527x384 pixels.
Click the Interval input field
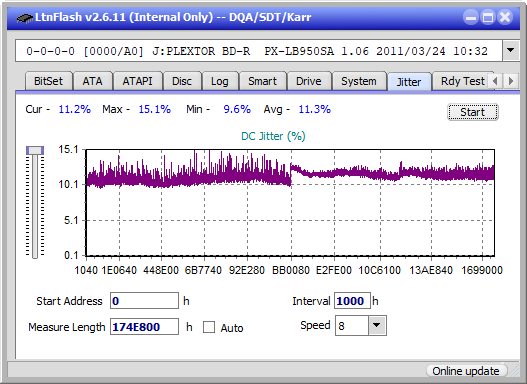[x=352, y=301]
